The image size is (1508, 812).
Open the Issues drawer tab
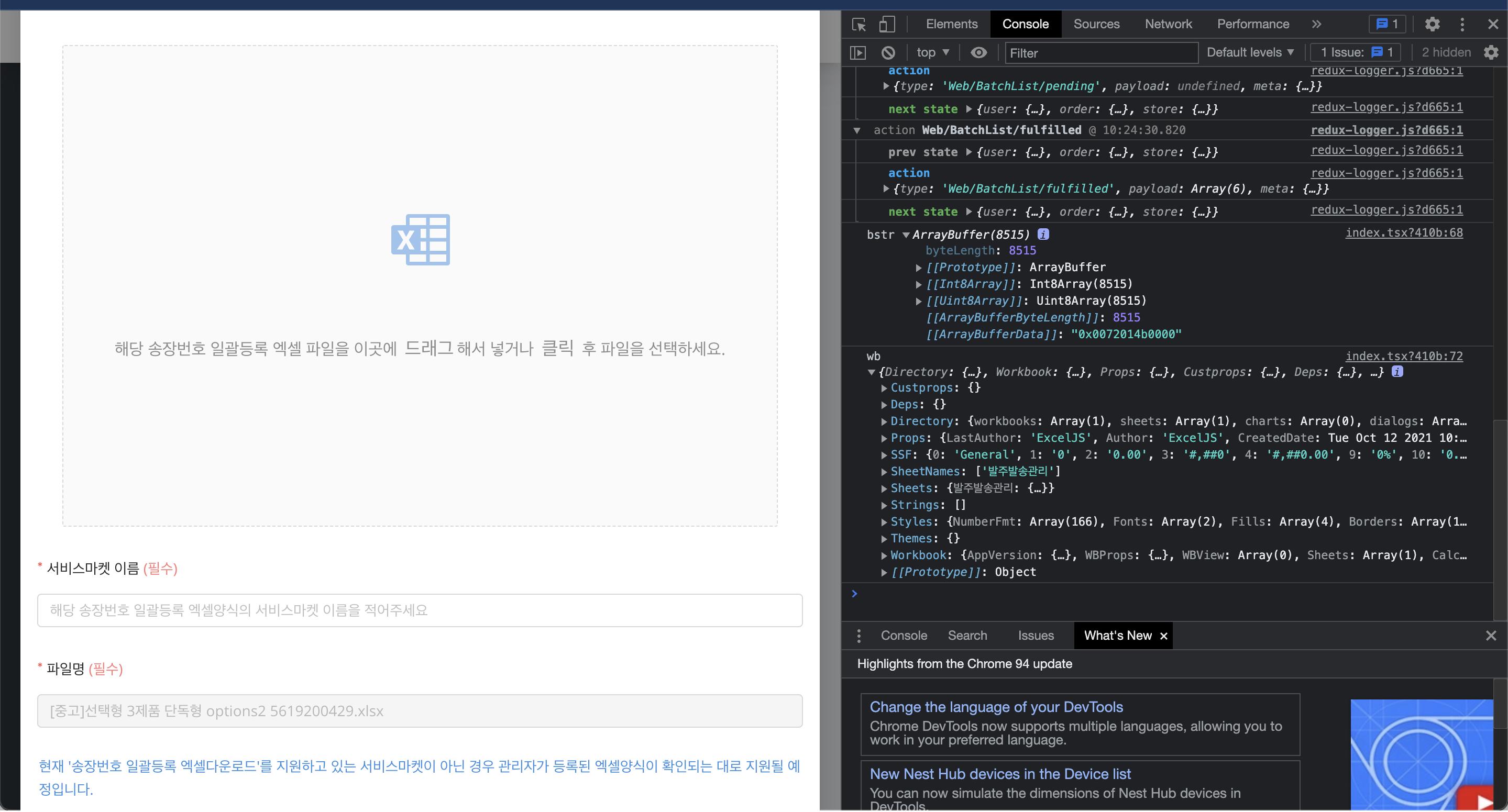tap(1036, 636)
